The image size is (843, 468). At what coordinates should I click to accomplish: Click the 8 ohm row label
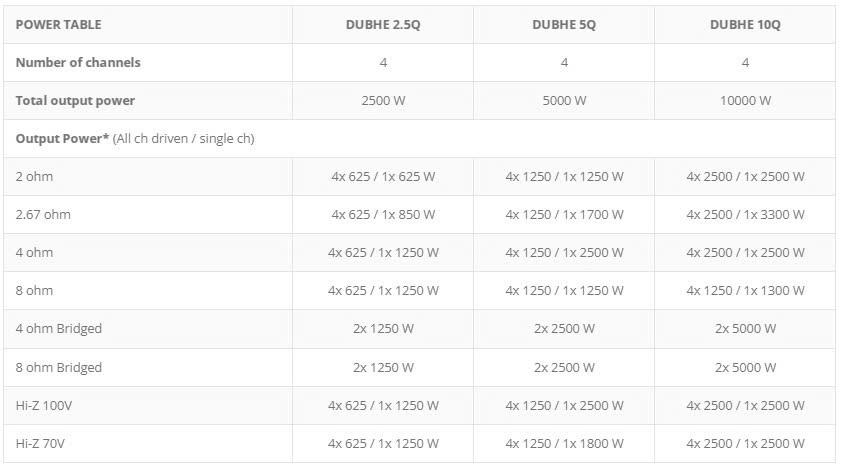point(34,290)
